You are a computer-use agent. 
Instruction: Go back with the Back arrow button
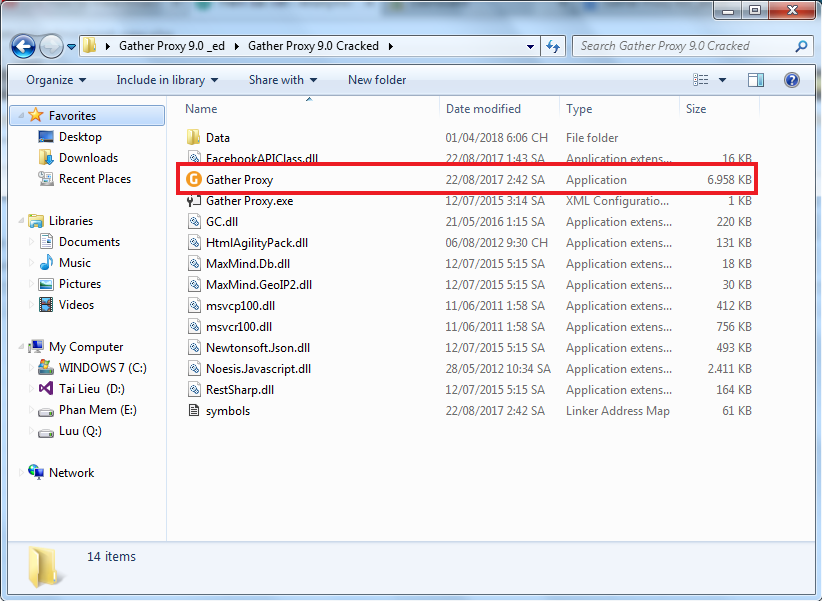tap(23, 47)
